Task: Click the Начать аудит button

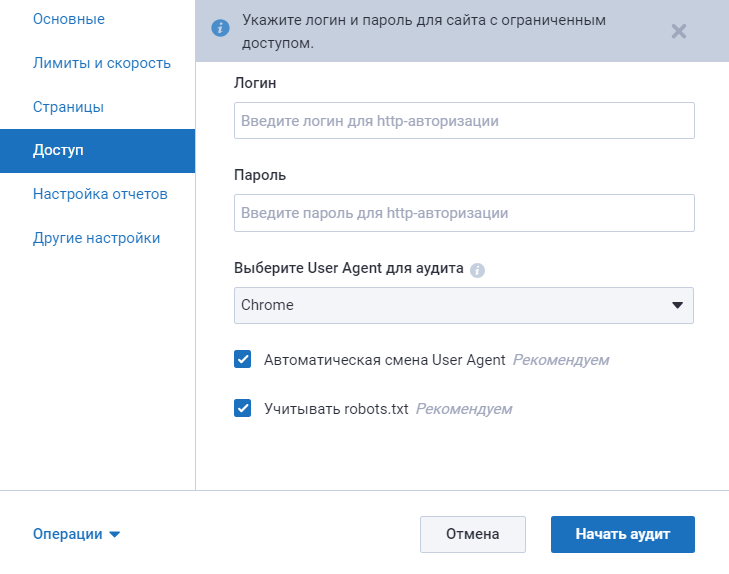Action: (622, 534)
